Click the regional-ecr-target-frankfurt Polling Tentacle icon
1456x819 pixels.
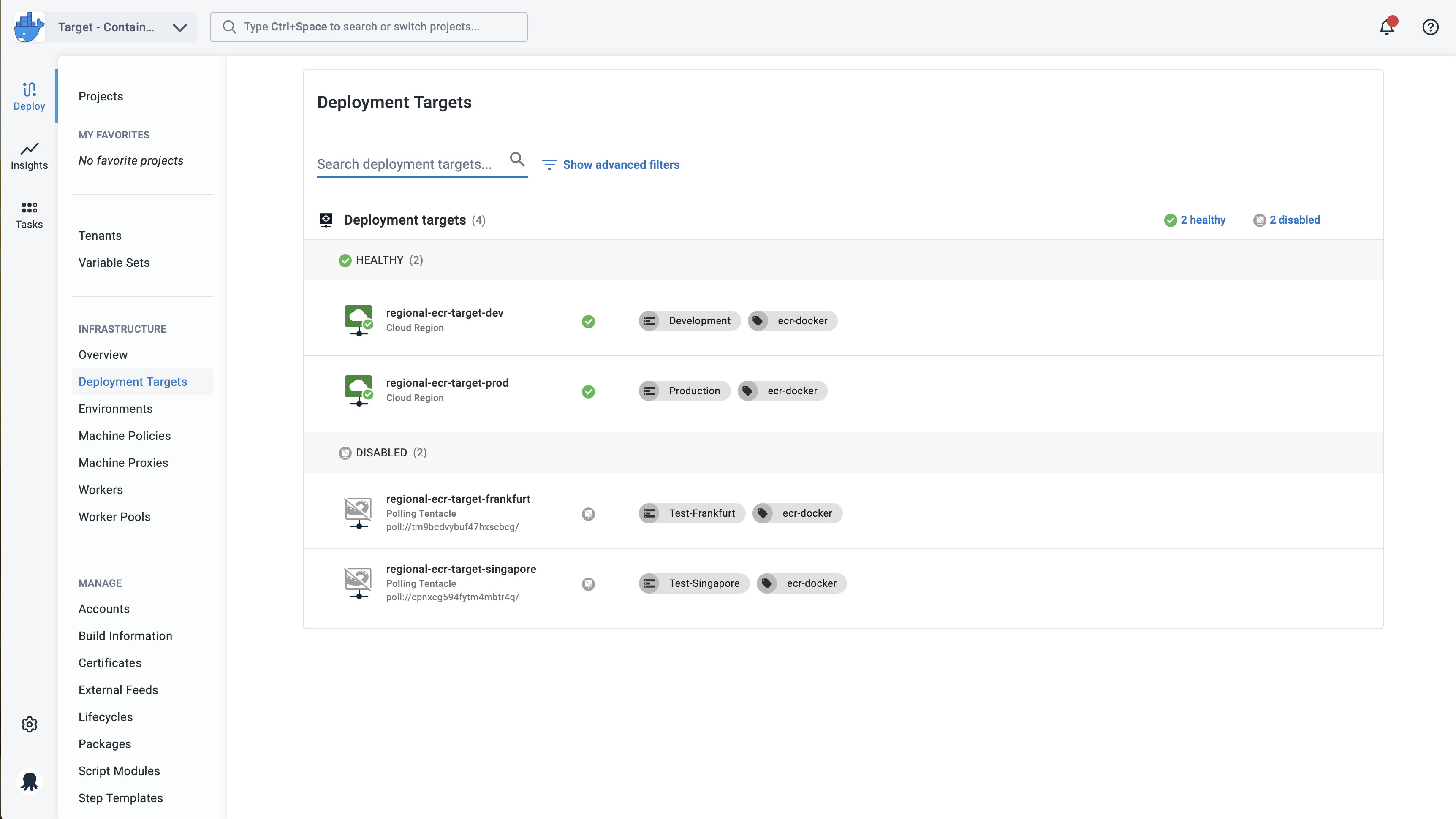click(x=359, y=513)
